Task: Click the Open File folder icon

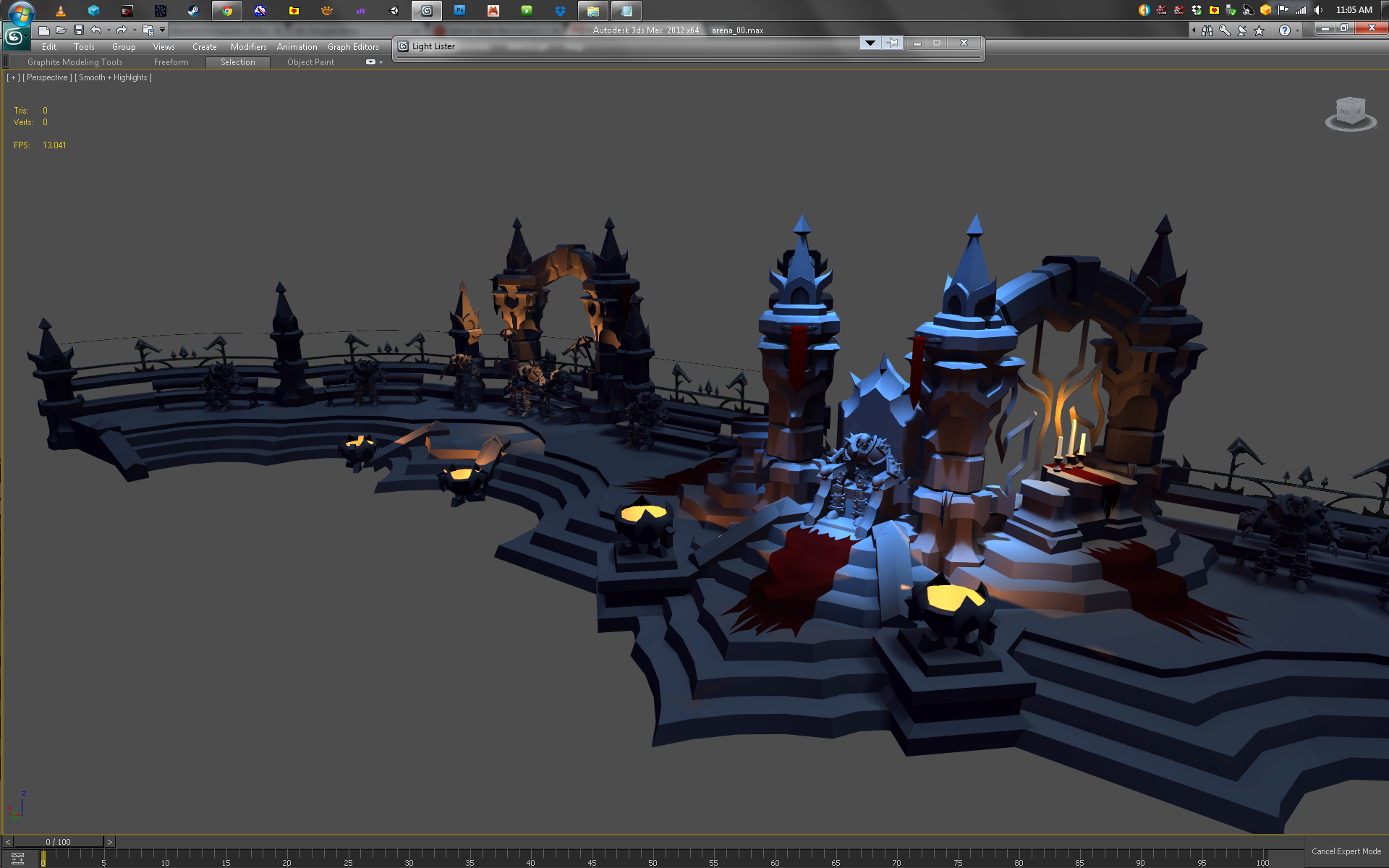Action: pos(61,30)
